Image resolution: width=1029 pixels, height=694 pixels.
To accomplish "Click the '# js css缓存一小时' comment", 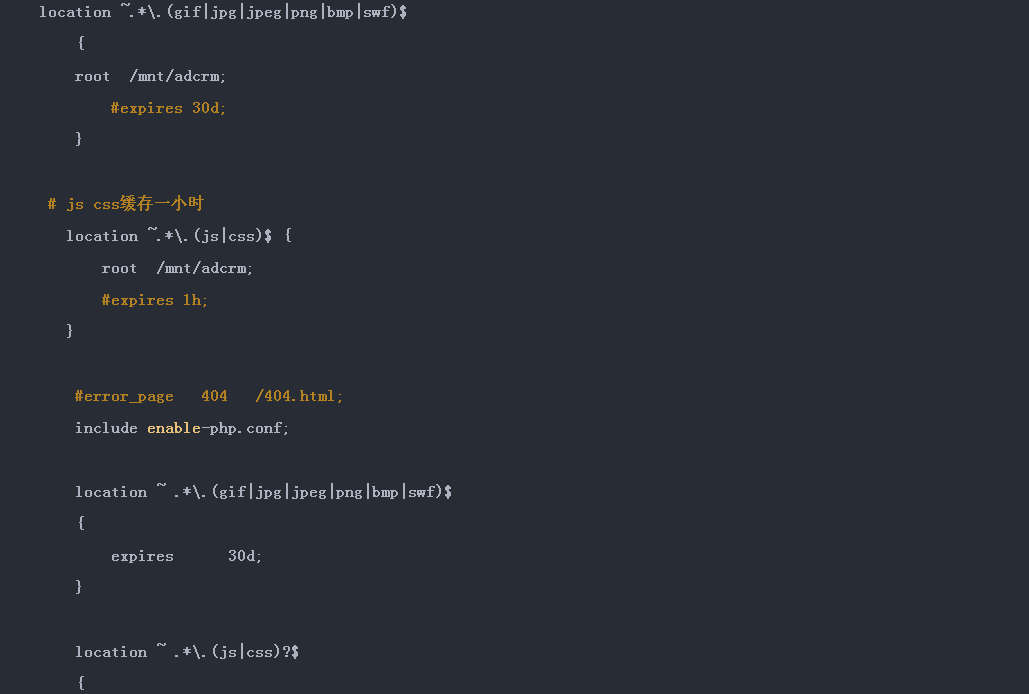I will click(125, 204).
